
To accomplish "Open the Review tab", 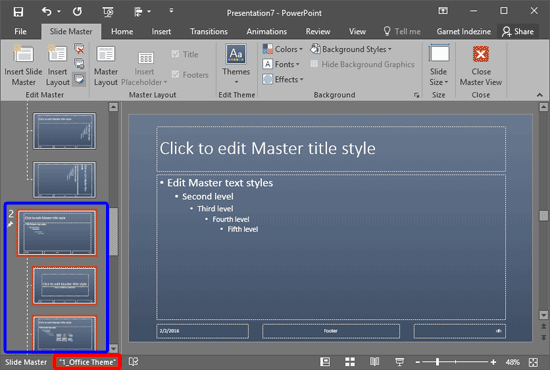I will click(318, 32).
